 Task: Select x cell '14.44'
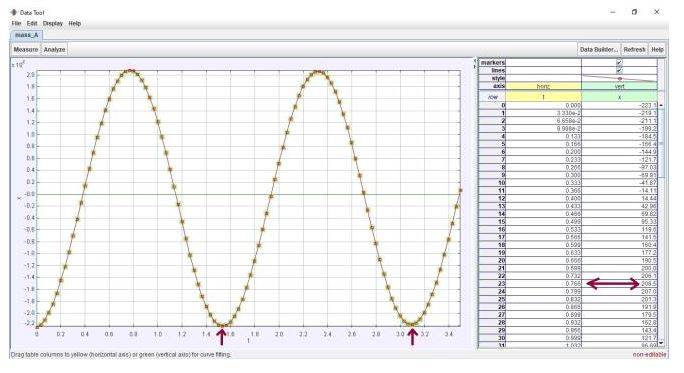pyautogui.click(x=619, y=198)
